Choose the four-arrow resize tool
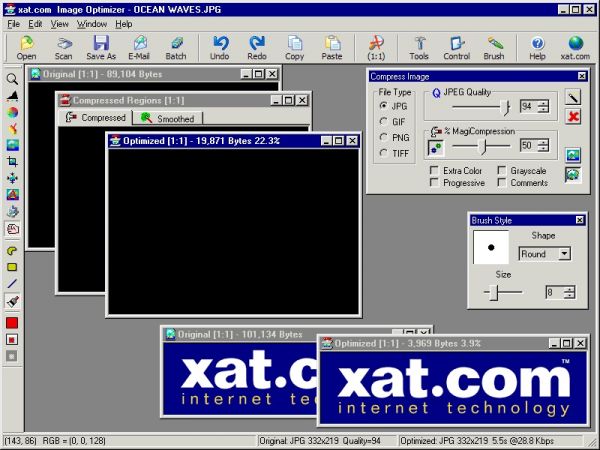The height and width of the screenshot is (450, 600). coord(12,178)
